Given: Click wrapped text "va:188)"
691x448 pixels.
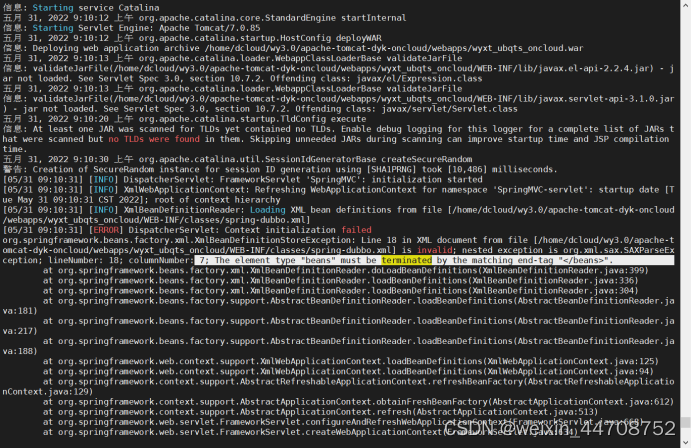Looking at the screenshot, I should pyautogui.click(x=20, y=352).
